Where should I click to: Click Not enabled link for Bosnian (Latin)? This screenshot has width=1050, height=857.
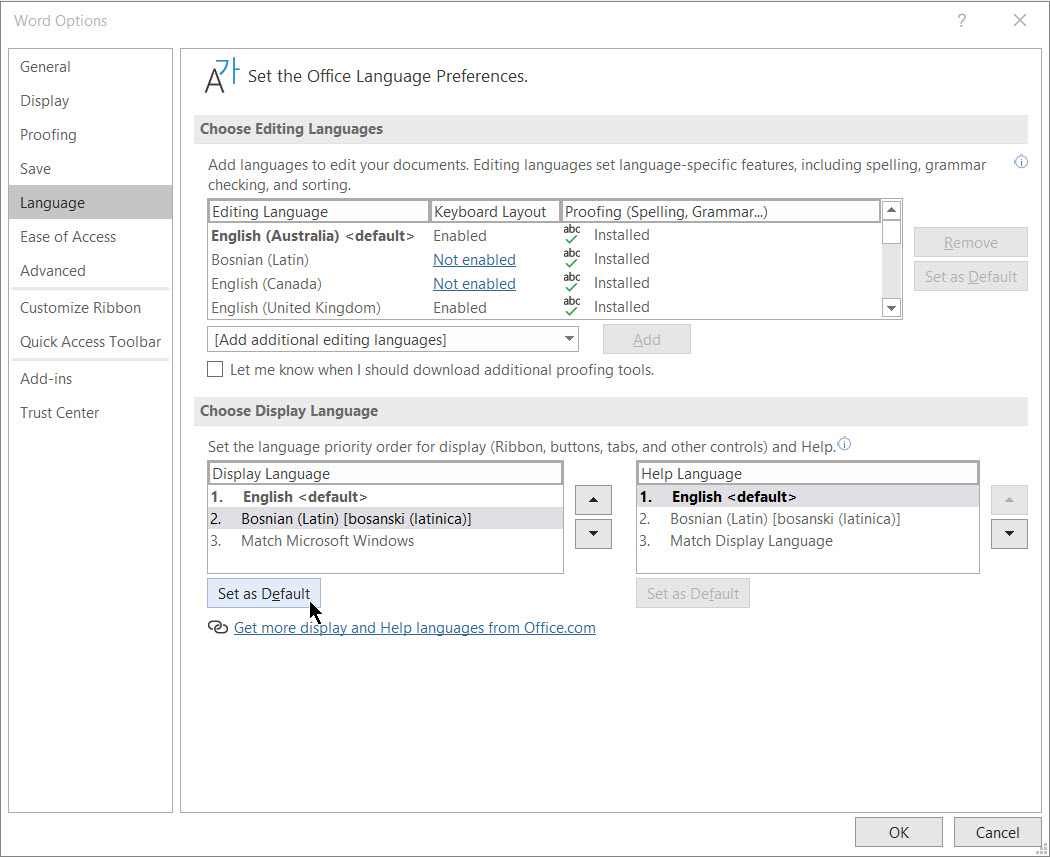point(474,260)
